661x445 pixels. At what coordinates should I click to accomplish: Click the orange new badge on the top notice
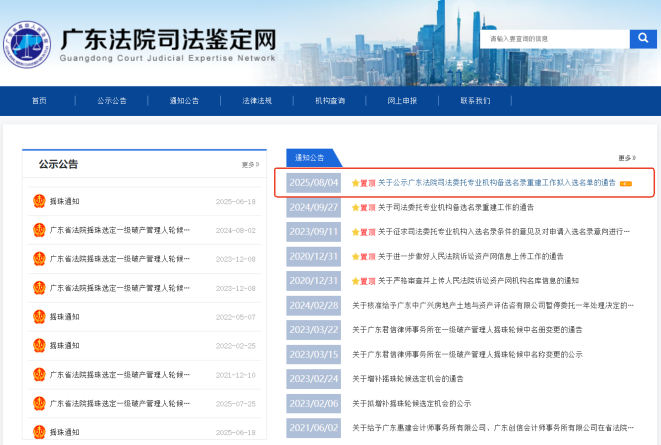click(x=626, y=184)
